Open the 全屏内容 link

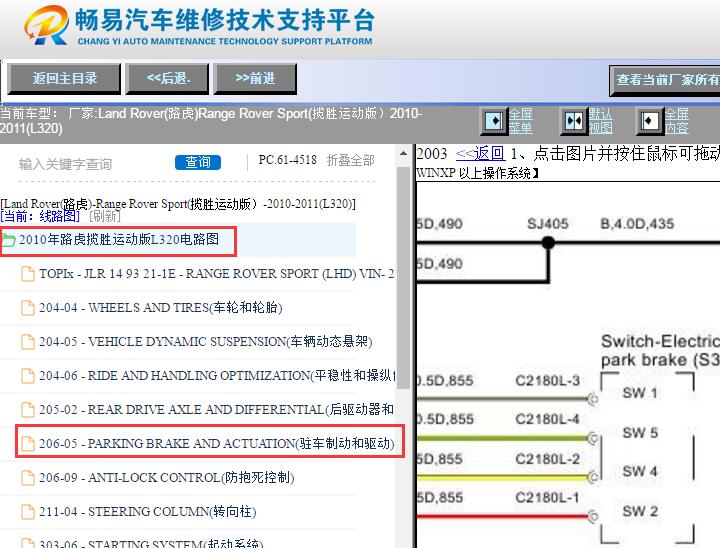[x=676, y=121]
